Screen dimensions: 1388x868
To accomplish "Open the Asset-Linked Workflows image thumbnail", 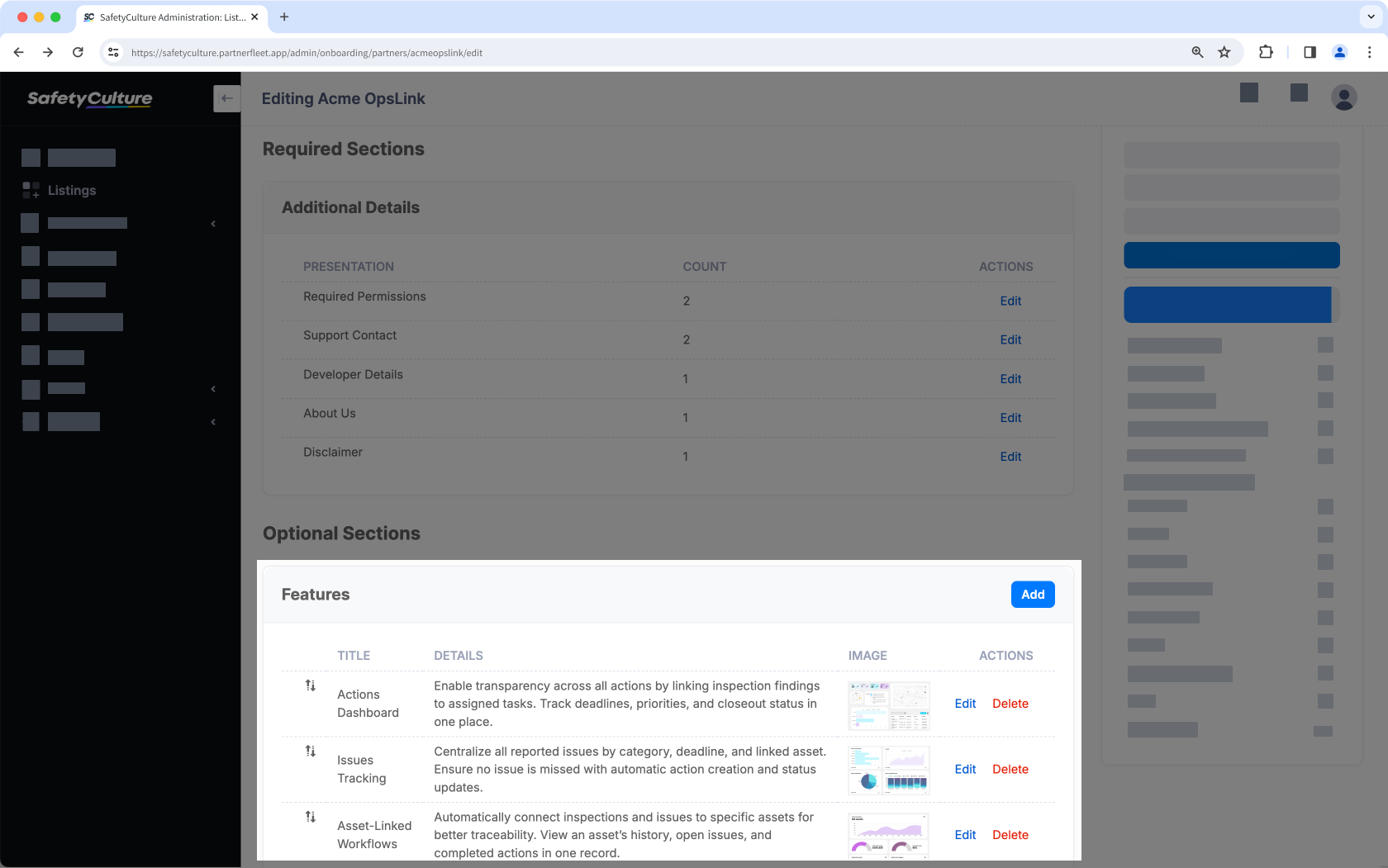I will point(889,836).
